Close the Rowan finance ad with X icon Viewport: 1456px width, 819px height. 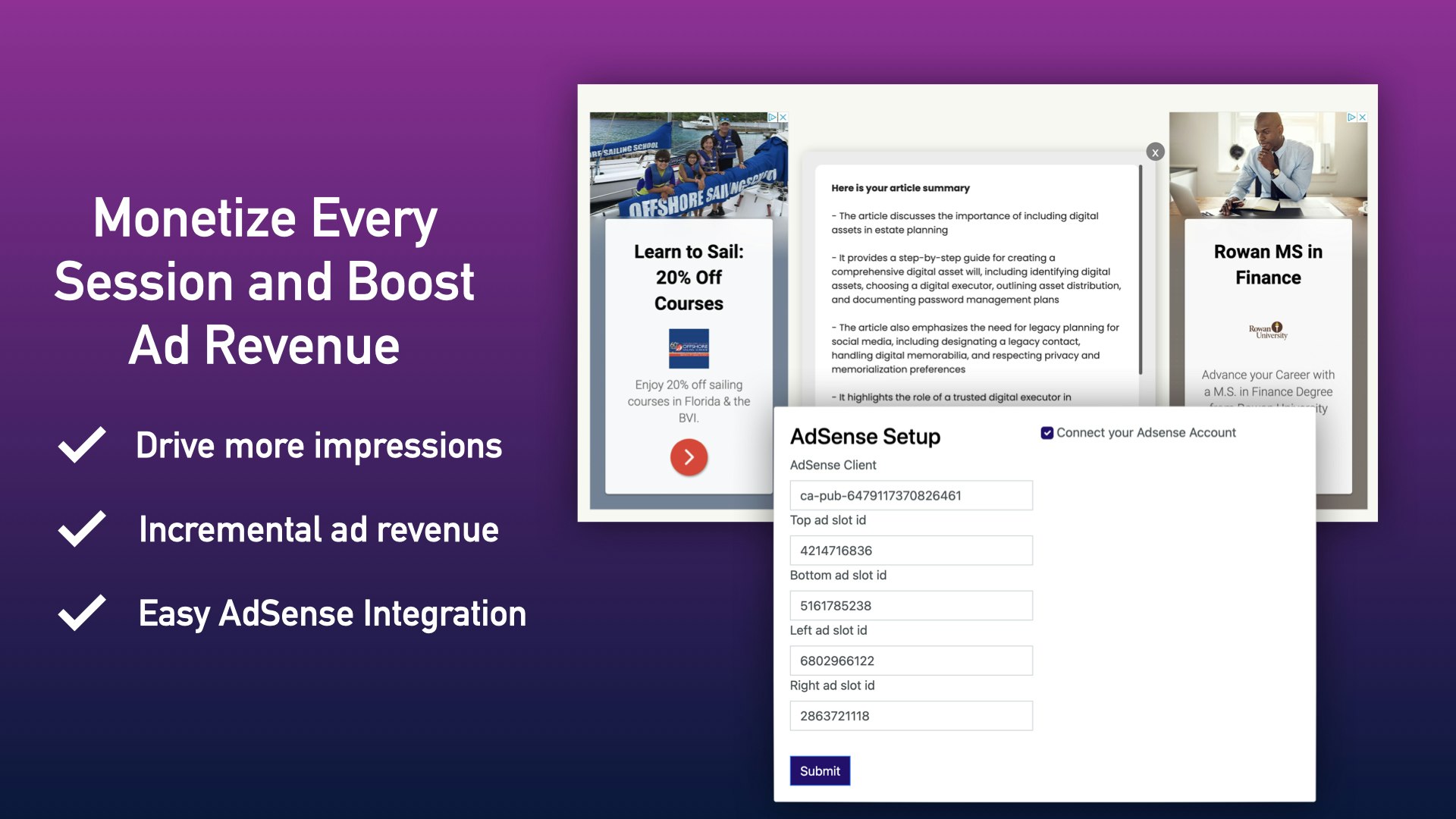pos(1363,118)
